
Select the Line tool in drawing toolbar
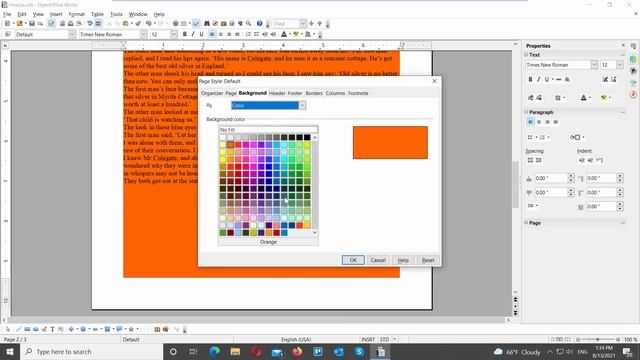click(x=18, y=329)
